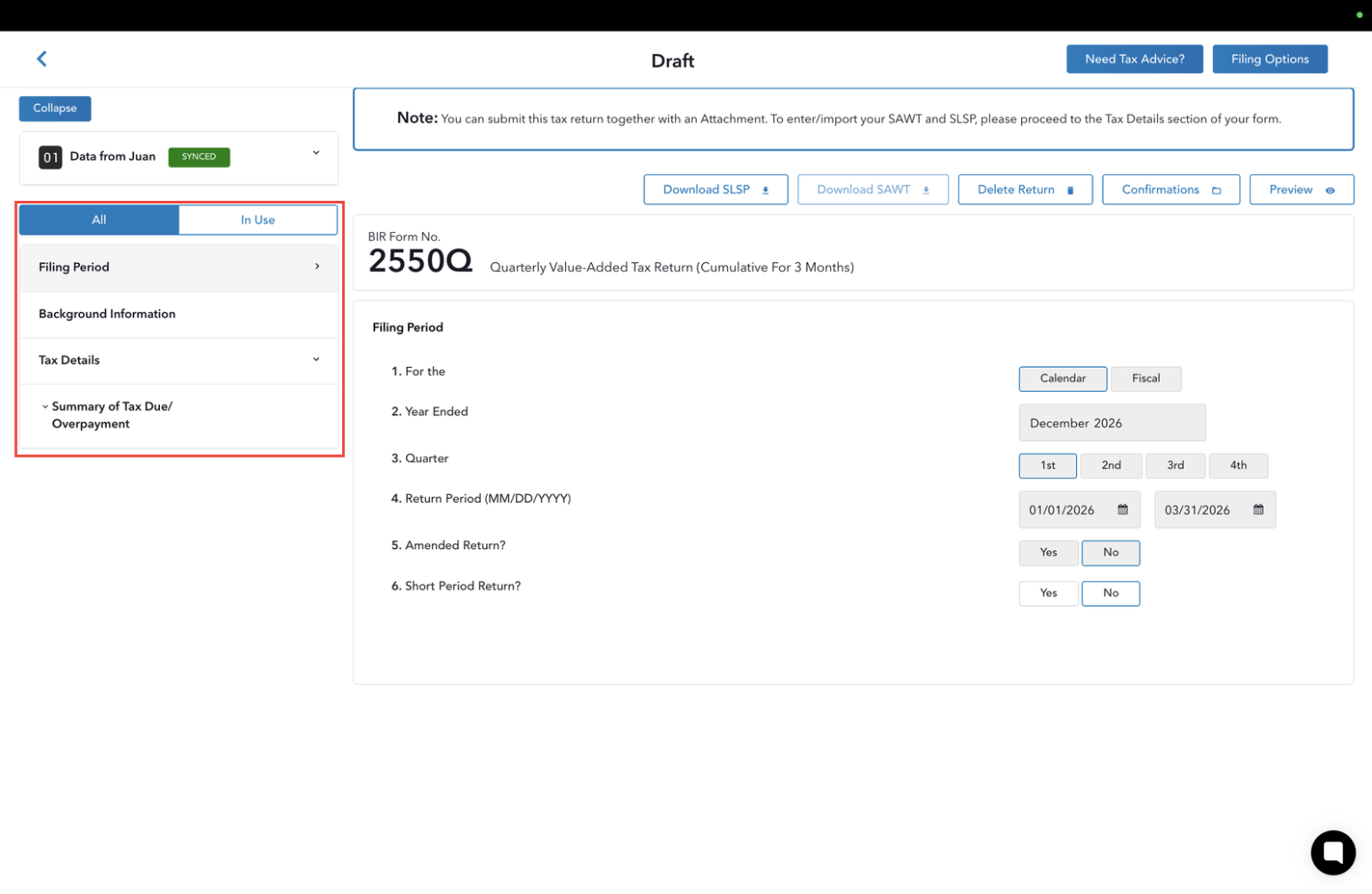1372x894 pixels.
Task: Click the calendar icon for 03/31/2026 date
Action: pyautogui.click(x=1258, y=509)
